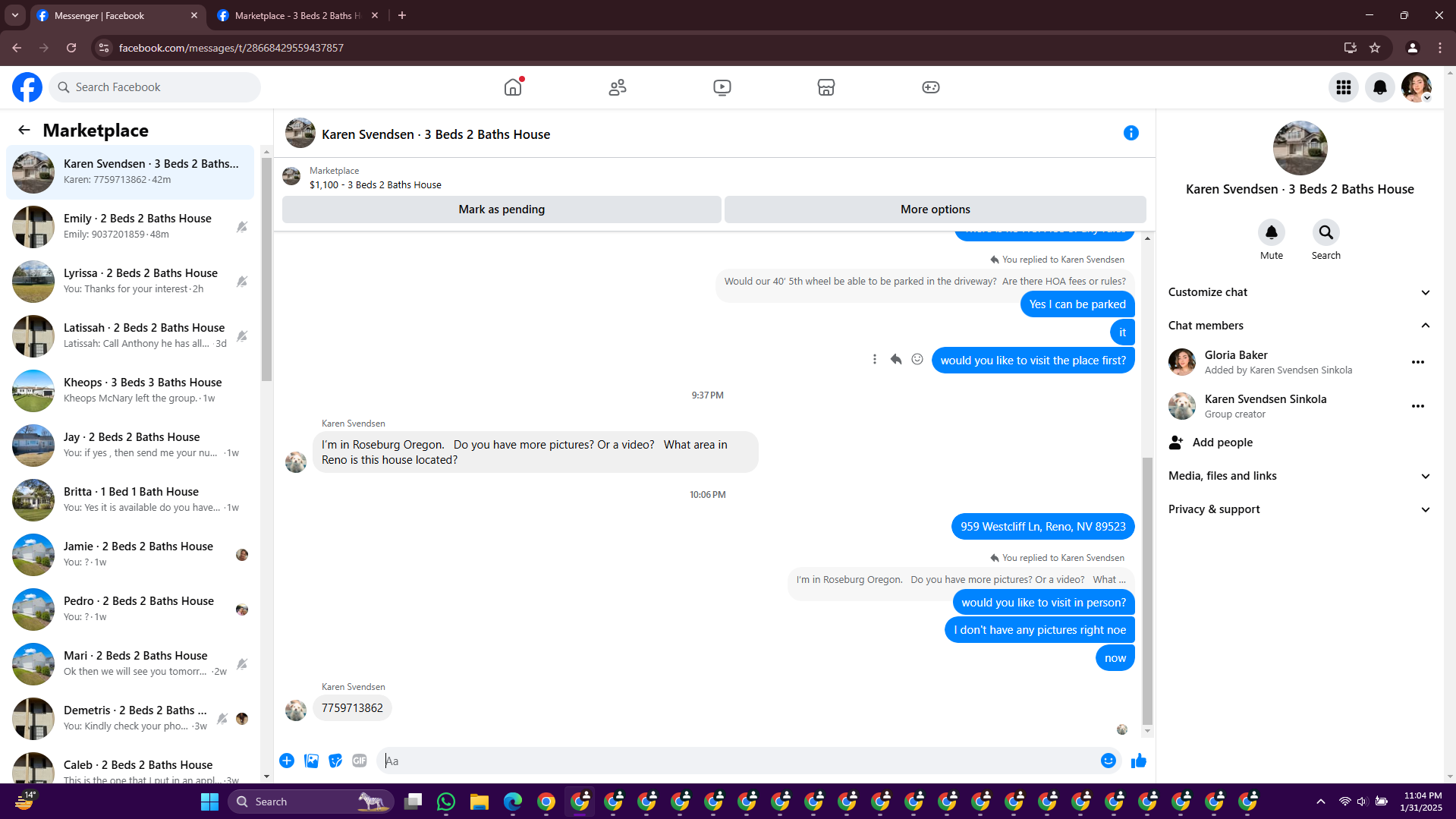Switch to Messenger | Facebook tab

point(118,15)
